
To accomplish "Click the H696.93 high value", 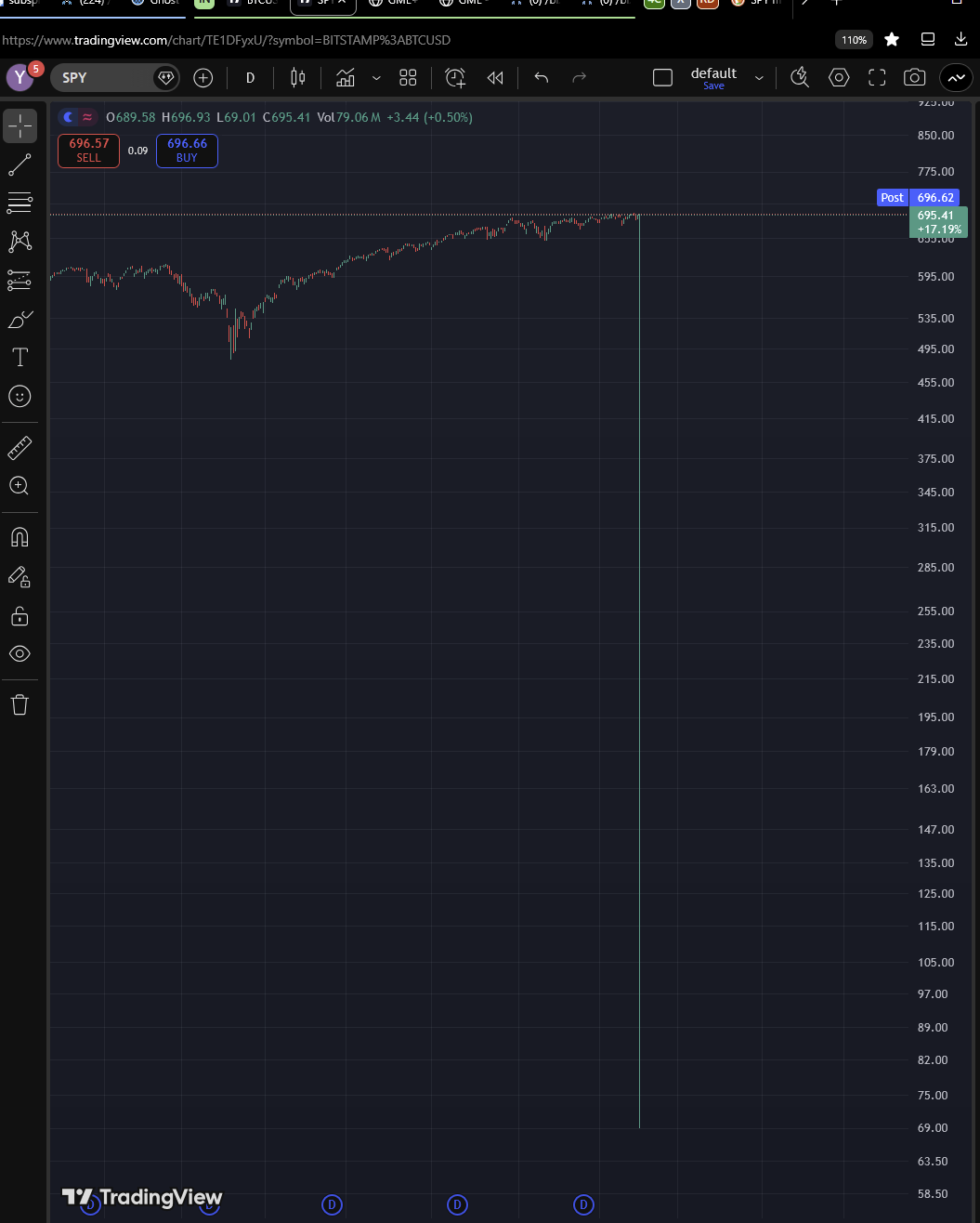I will pyautogui.click(x=186, y=117).
